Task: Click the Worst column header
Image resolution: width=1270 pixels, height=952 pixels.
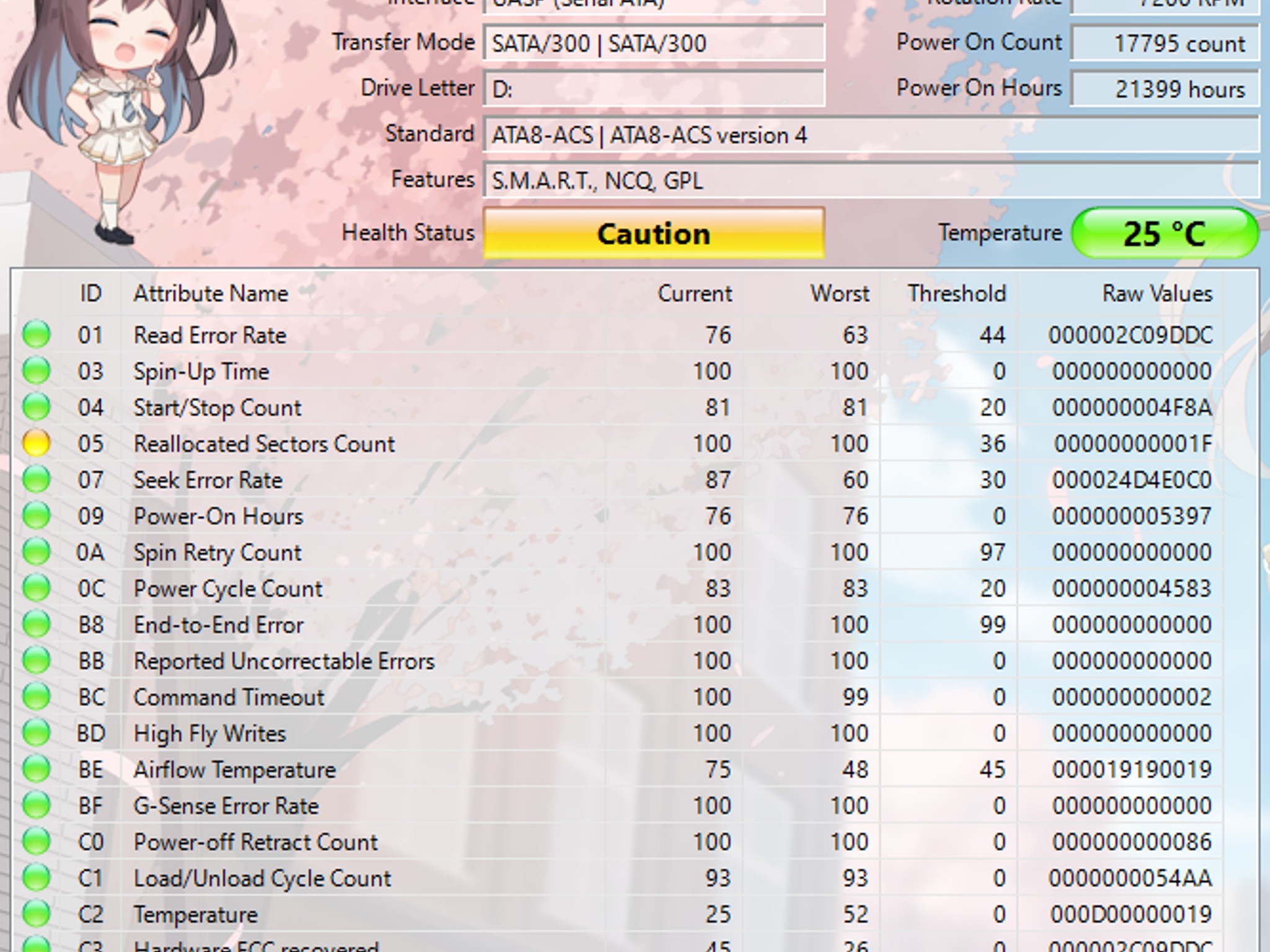Action: pos(840,293)
